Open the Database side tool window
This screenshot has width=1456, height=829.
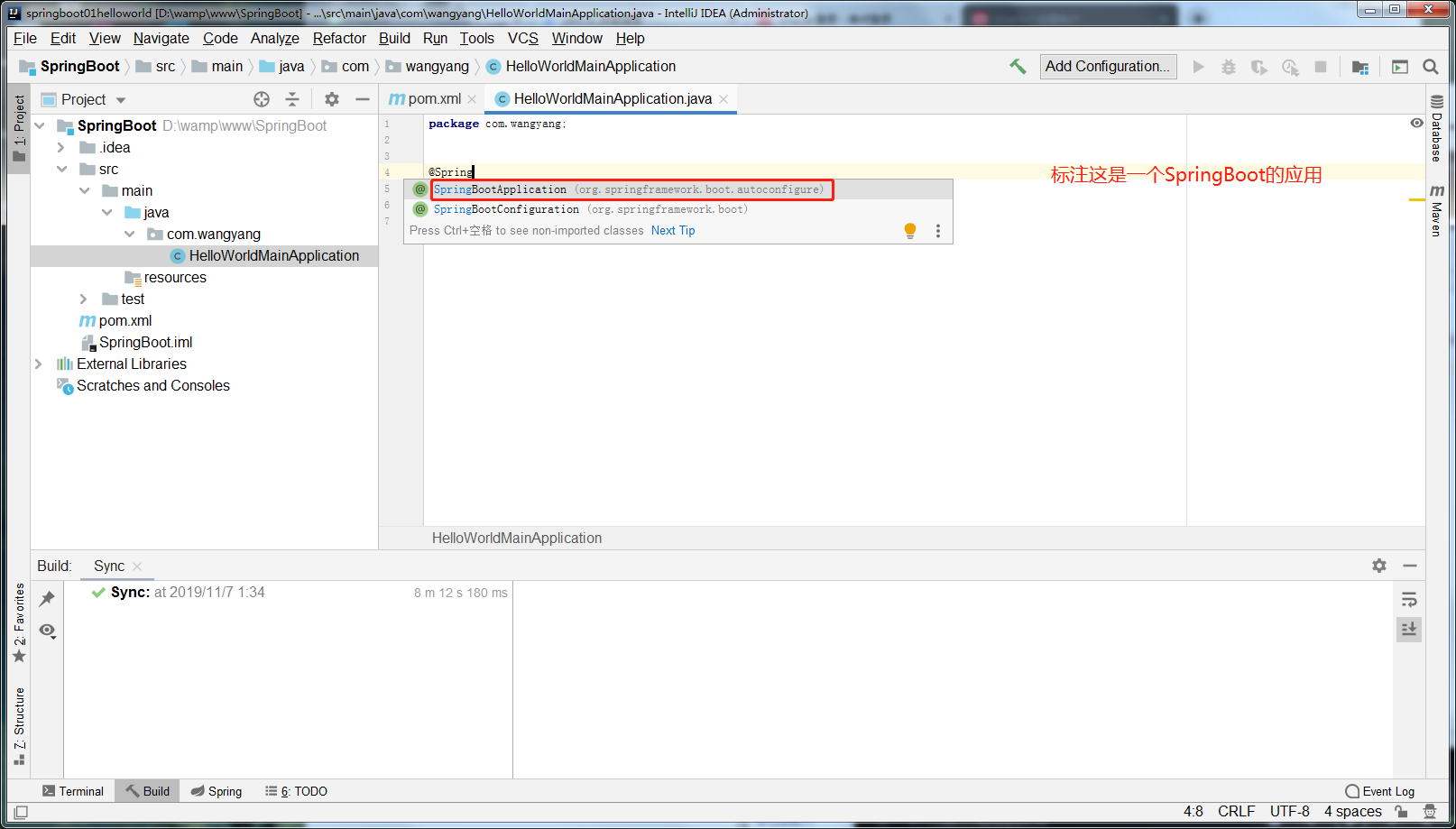1437,128
